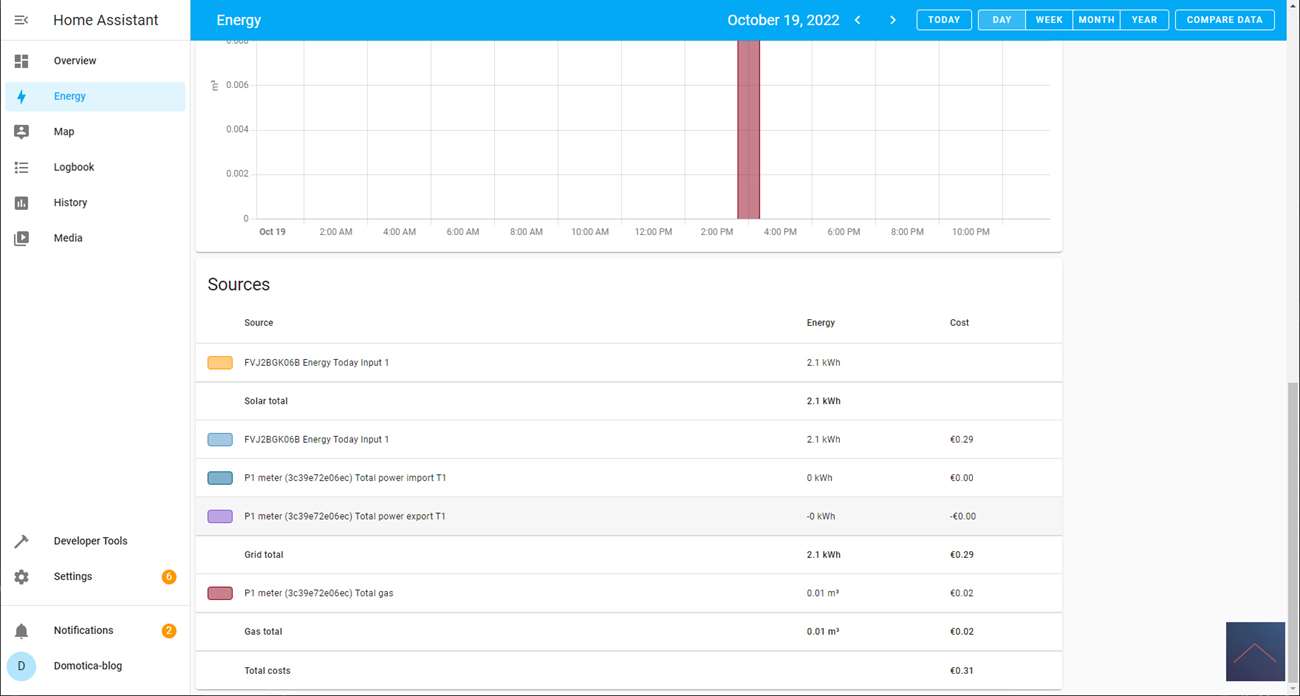Switch the period to Month

coord(1096,20)
